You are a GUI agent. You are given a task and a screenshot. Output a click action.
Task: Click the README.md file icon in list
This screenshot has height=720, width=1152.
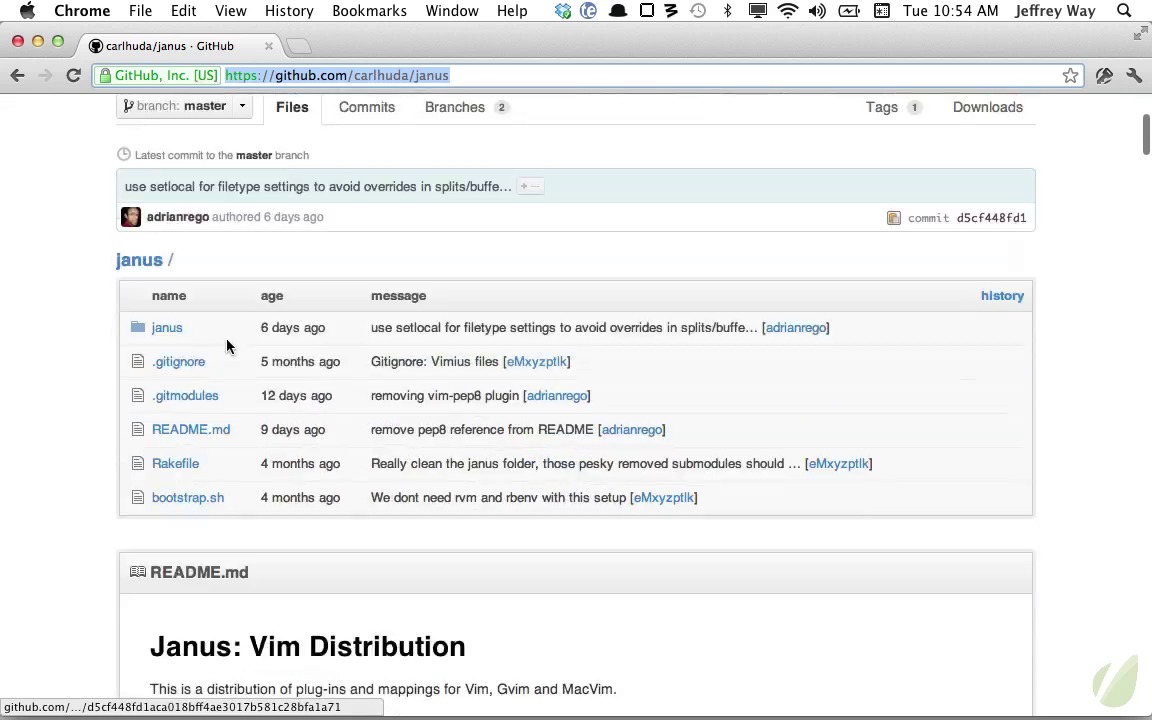pyautogui.click(x=137, y=428)
